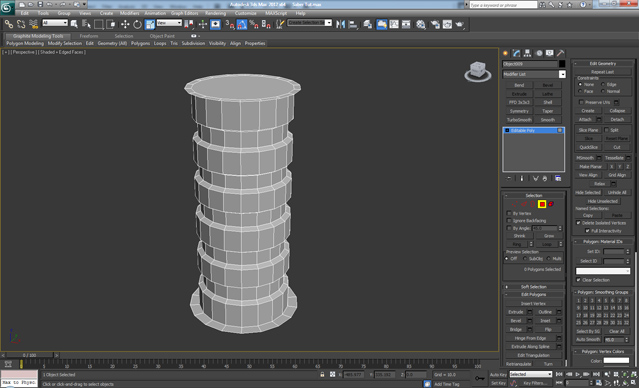Open the reference coordinate system View dropdown
639x388 pixels.
[x=169, y=23]
